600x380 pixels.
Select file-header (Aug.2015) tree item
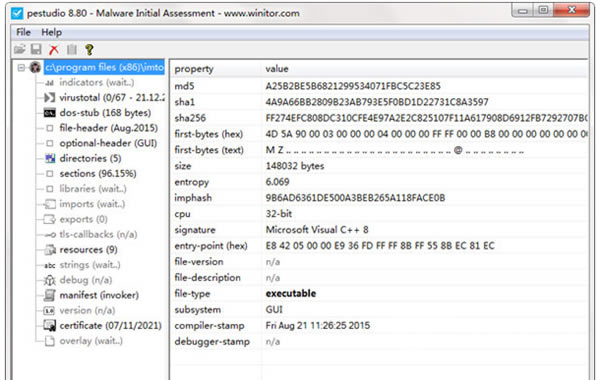coord(109,128)
